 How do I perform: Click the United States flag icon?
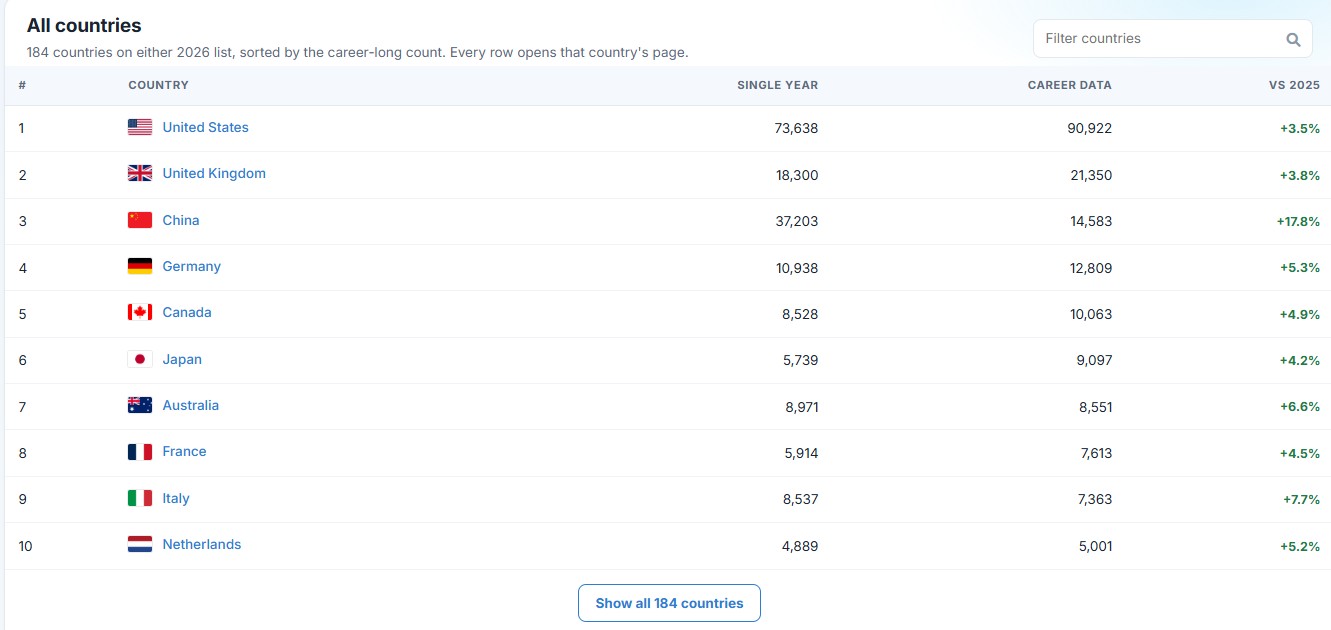pyautogui.click(x=140, y=127)
